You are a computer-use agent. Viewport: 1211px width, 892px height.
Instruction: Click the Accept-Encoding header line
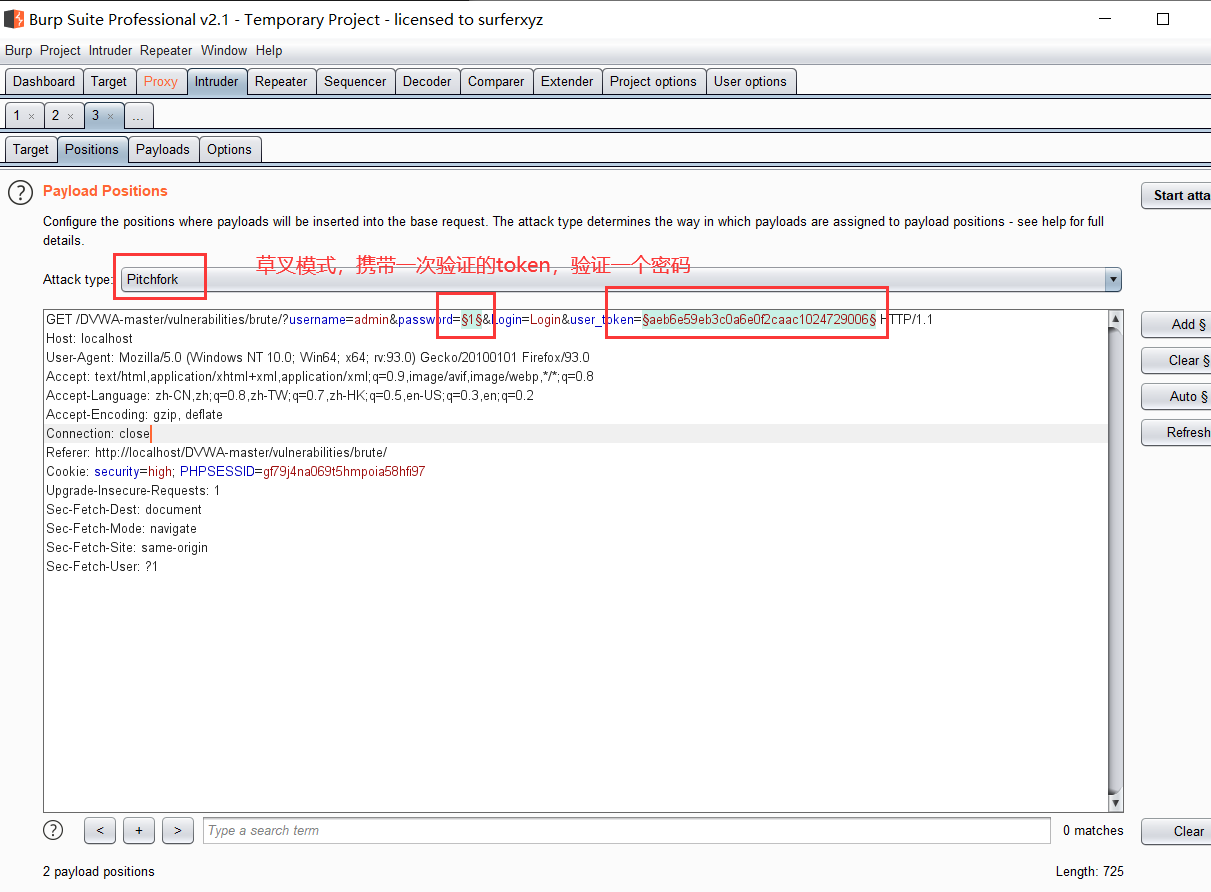pyautogui.click(x=134, y=415)
